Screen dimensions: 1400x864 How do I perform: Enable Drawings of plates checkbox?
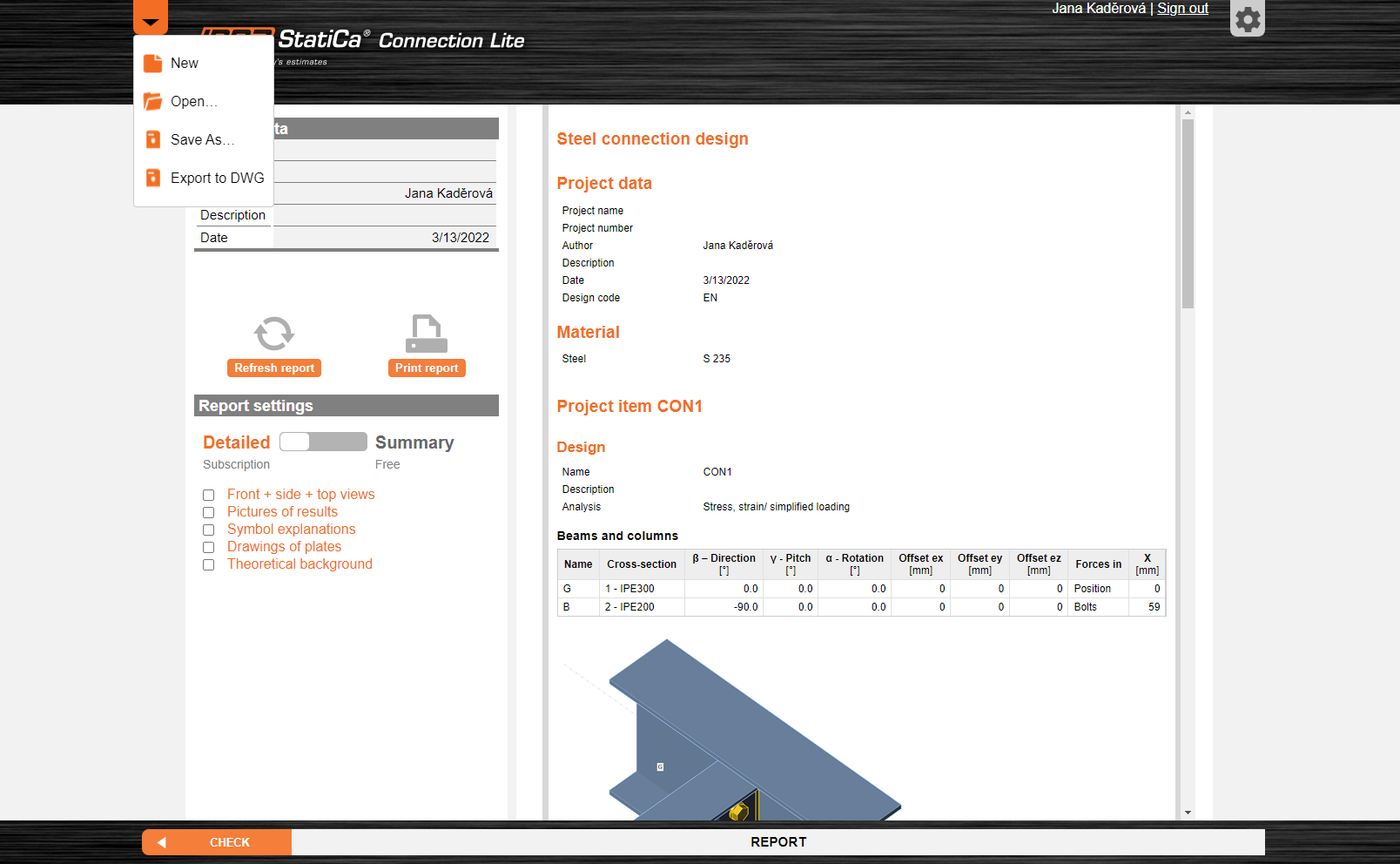(x=209, y=548)
